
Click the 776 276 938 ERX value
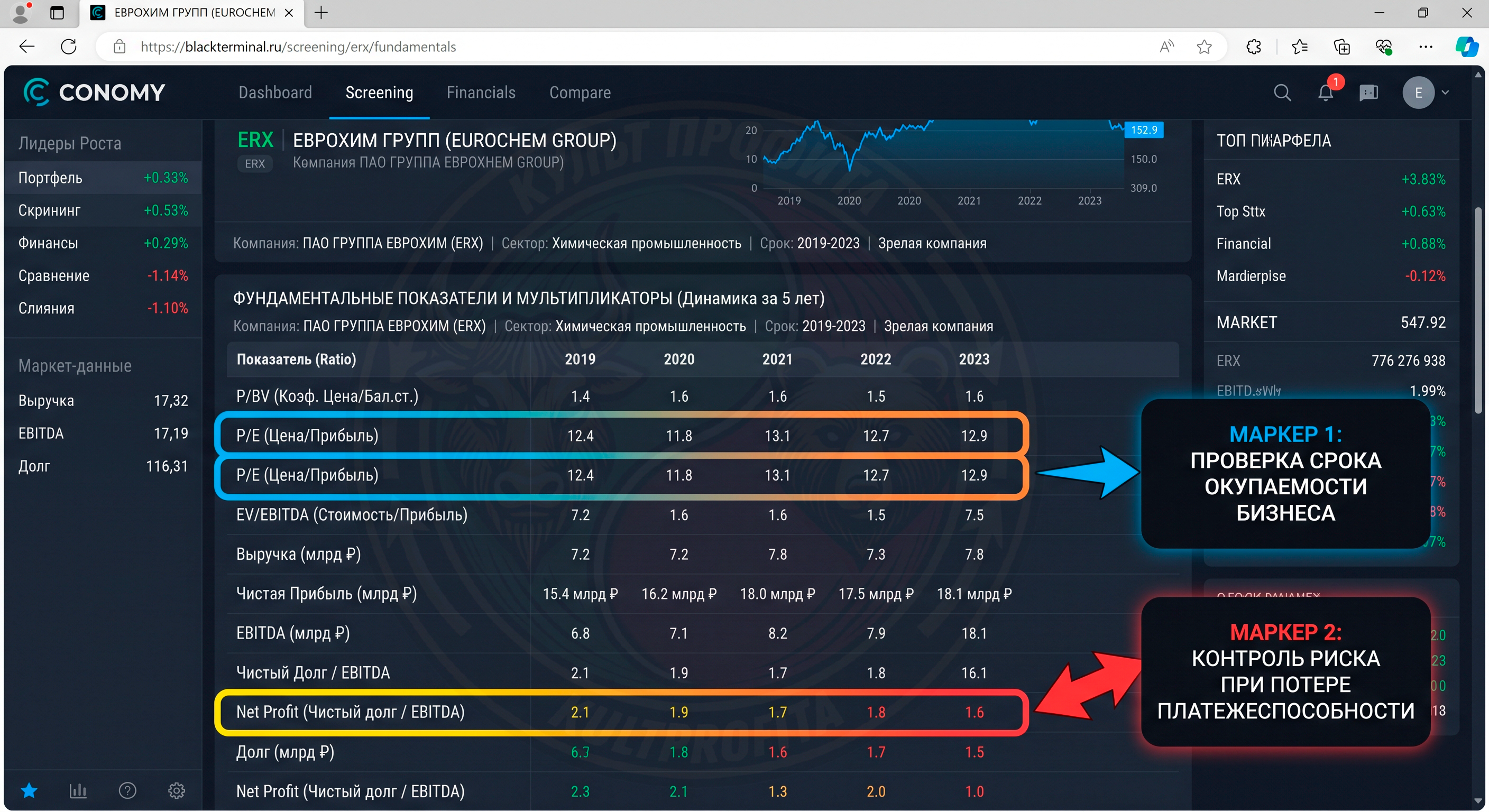pos(1408,361)
